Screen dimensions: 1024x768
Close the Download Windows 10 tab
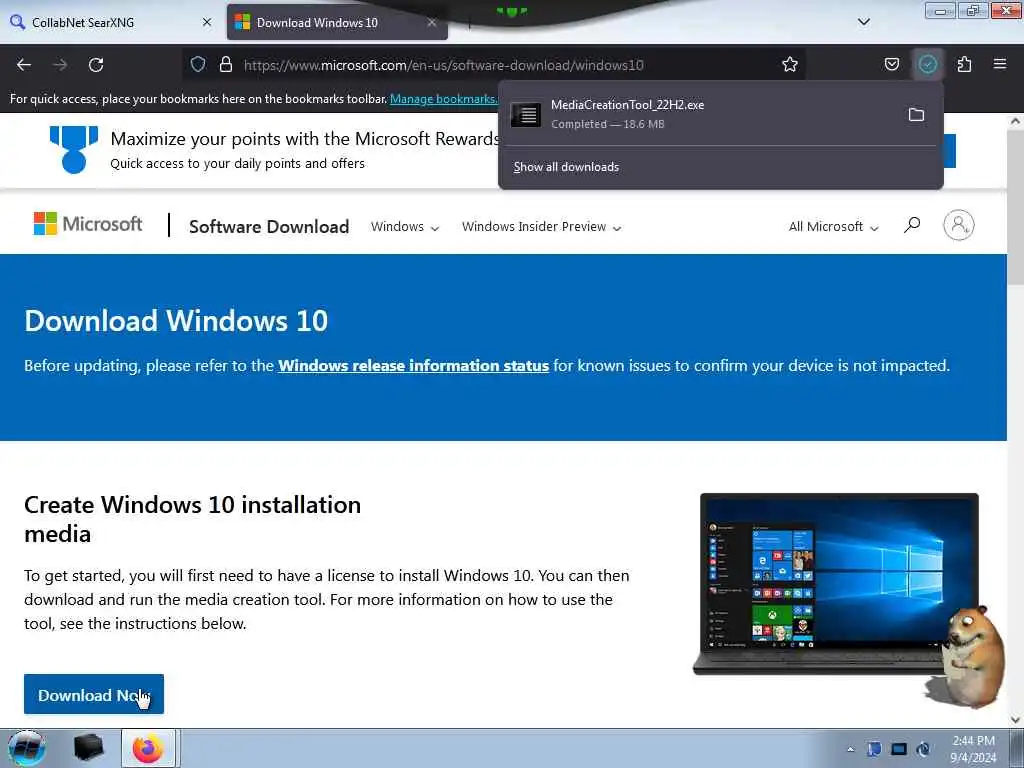432,22
